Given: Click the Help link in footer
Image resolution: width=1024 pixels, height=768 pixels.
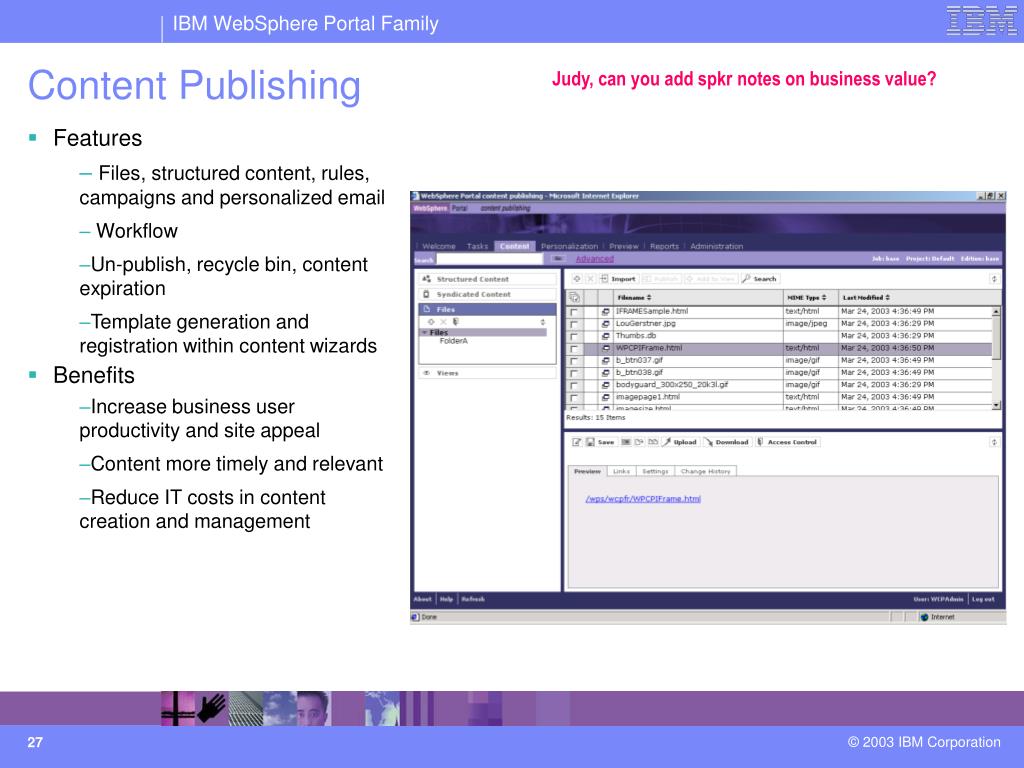Looking at the screenshot, I should [x=446, y=599].
